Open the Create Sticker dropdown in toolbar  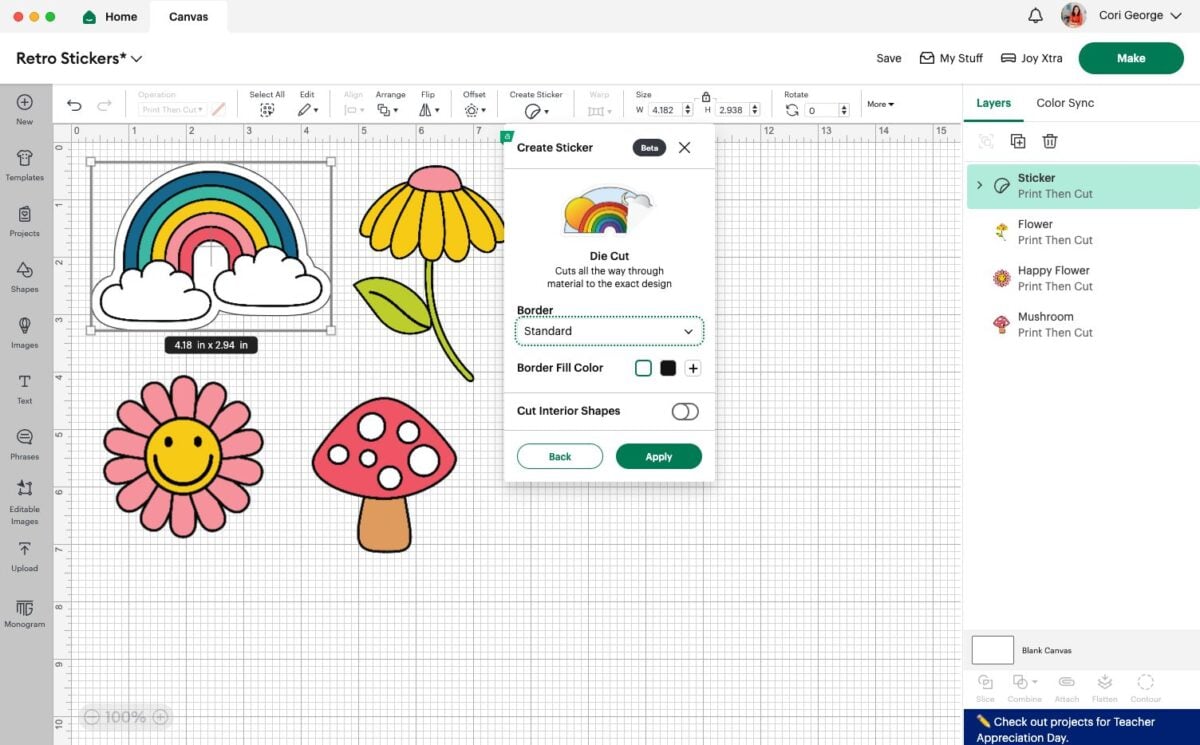pos(536,111)
